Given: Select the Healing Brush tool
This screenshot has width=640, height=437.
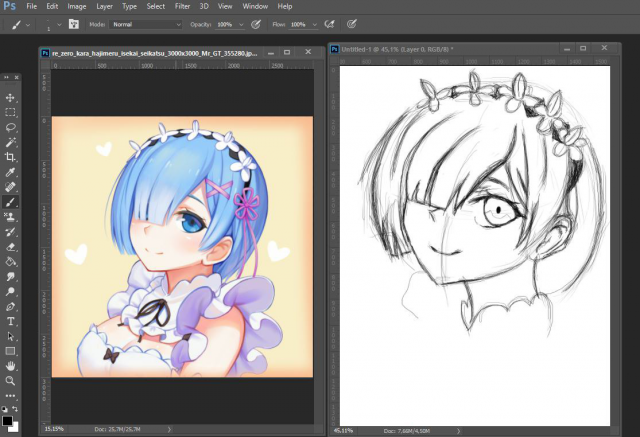Looking at the screenshot, I should click(10, 187).
